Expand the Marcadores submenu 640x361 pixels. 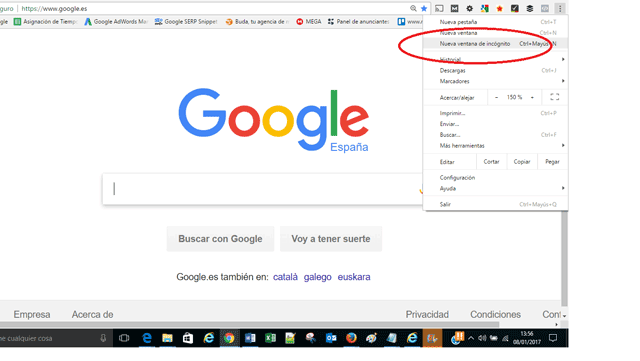(x=496, y=81)
